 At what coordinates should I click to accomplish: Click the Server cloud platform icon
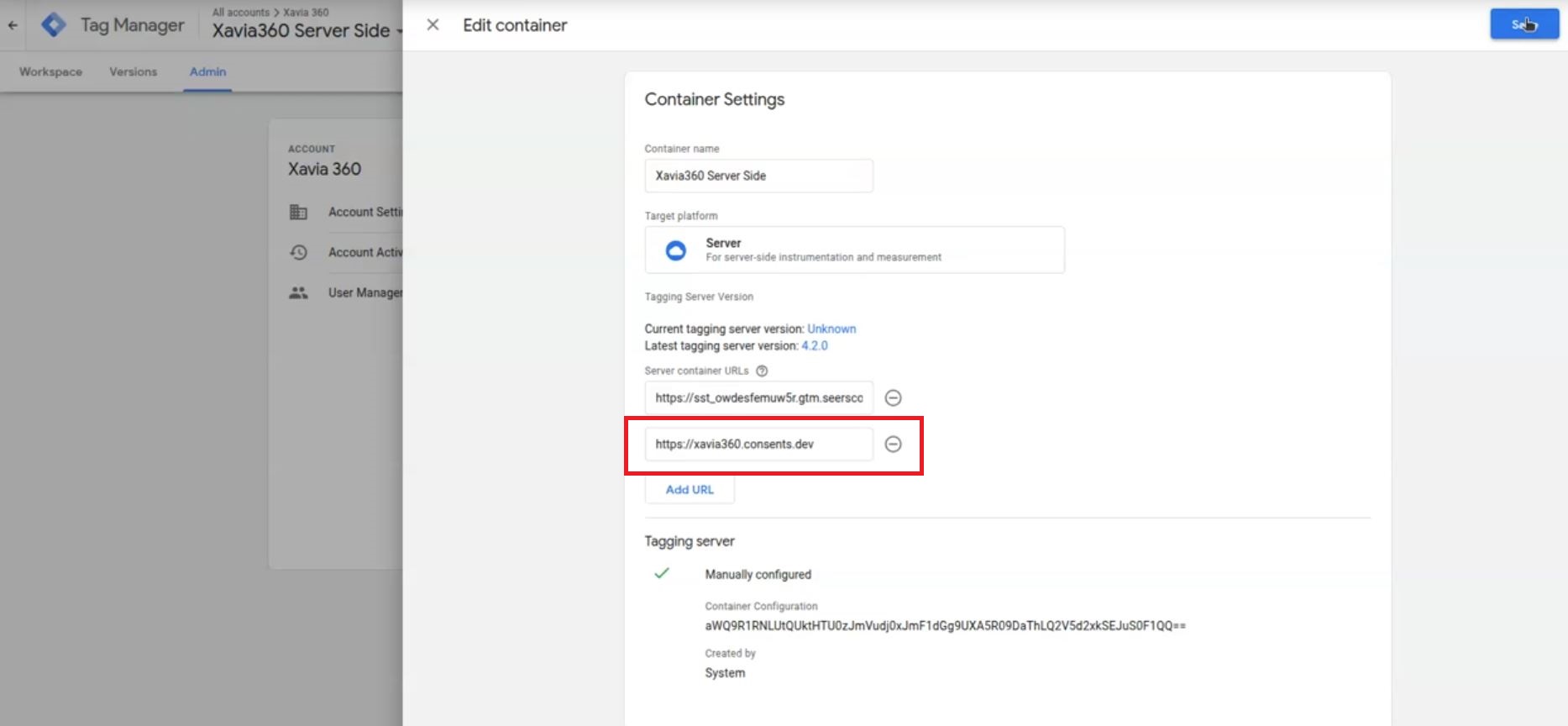pos(675,250)
